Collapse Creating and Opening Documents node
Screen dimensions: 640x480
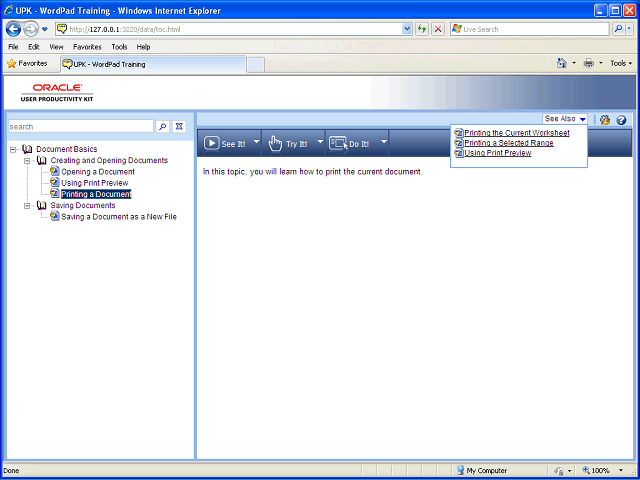(27, 161)
